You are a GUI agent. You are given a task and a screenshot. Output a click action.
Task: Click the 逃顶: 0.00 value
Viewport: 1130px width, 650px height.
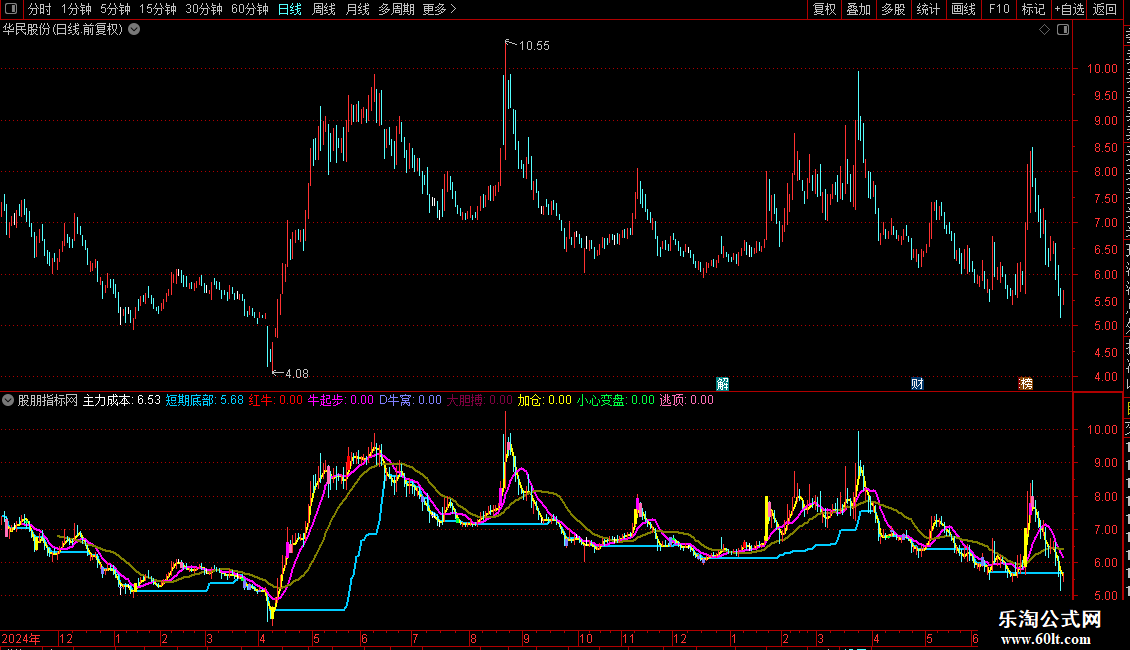point(687,400)
